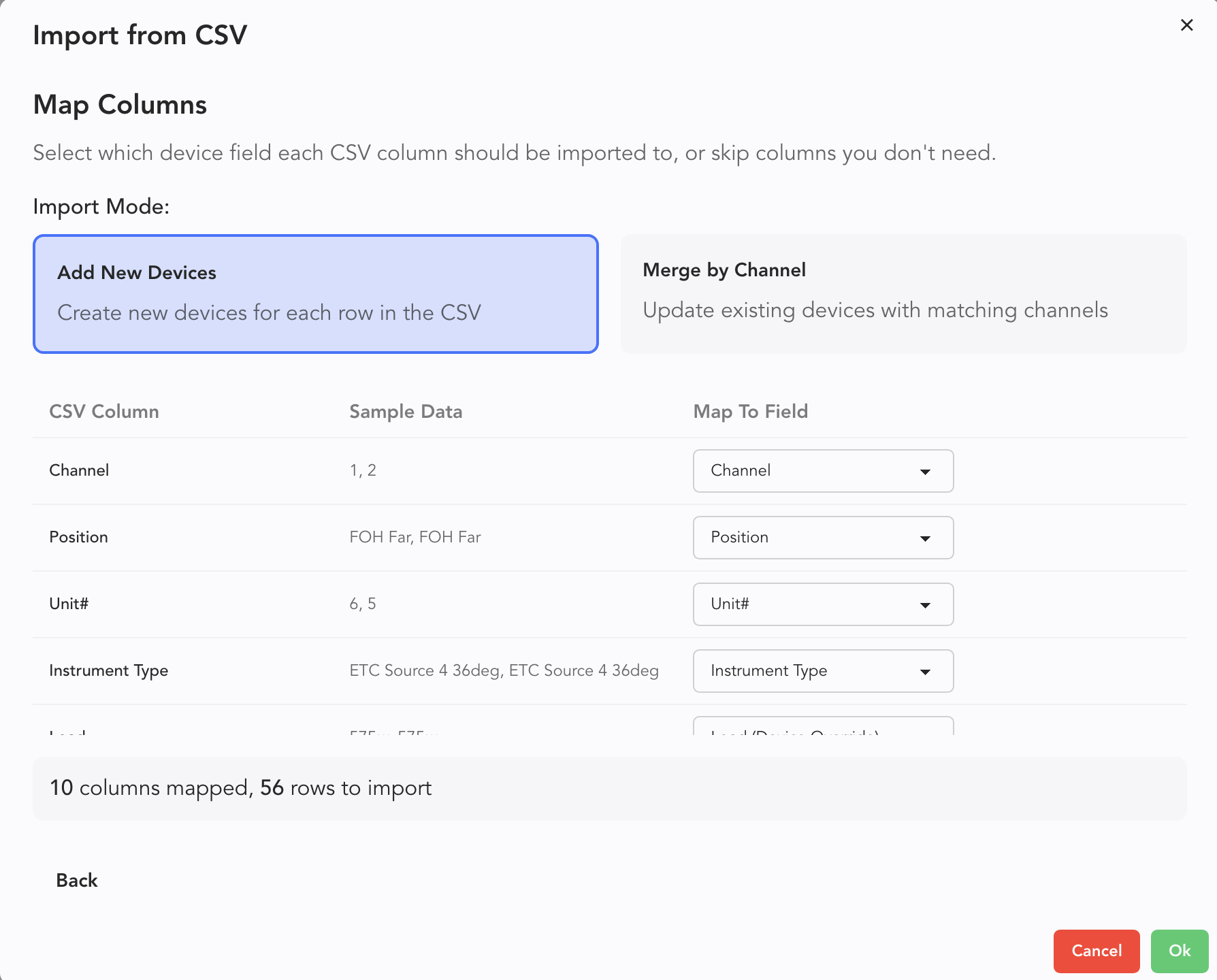
Task: Click the Map To Field header
Action: [750, 412]
